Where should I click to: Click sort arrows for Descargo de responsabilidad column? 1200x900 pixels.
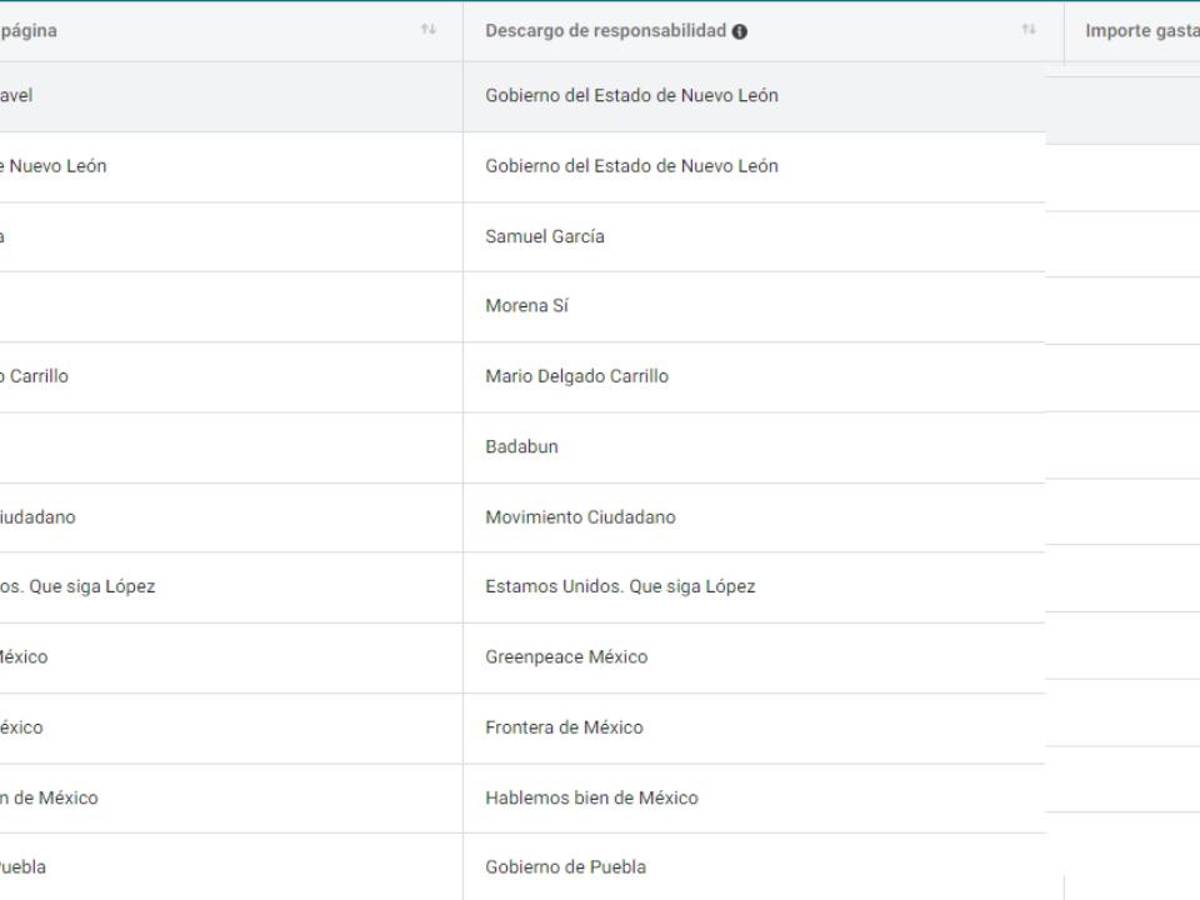click(x=1028, y=30)
